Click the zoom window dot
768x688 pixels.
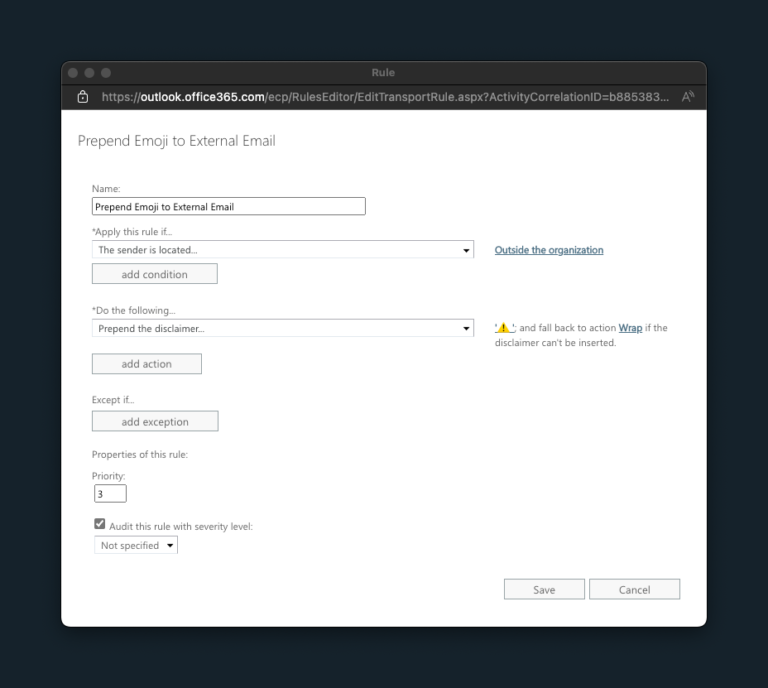106,73
